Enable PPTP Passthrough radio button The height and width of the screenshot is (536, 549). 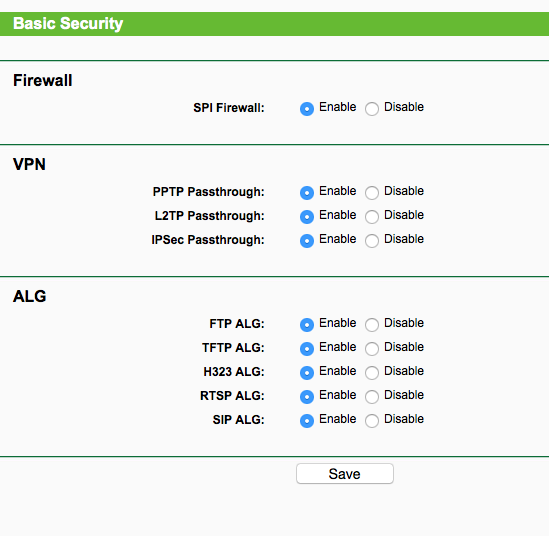pos(307,193)
